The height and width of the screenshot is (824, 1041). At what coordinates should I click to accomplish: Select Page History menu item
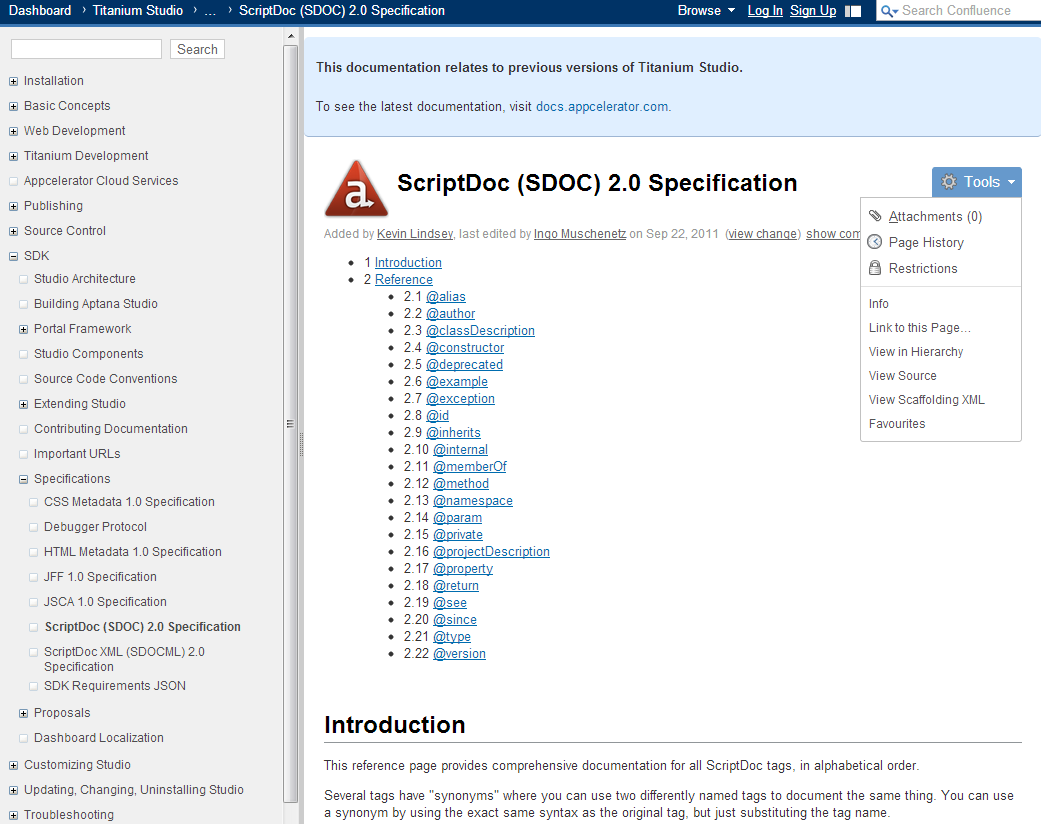click(925, 242)
